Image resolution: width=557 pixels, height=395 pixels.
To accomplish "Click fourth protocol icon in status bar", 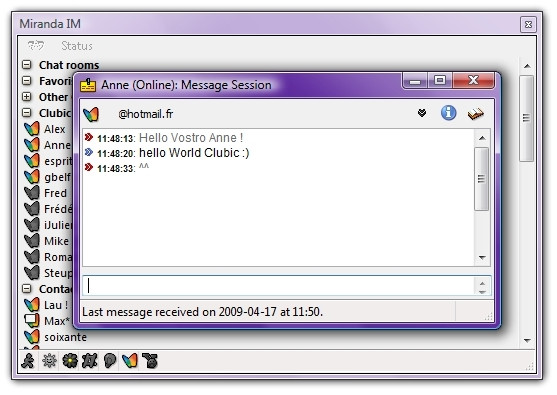I will point(90,361).
